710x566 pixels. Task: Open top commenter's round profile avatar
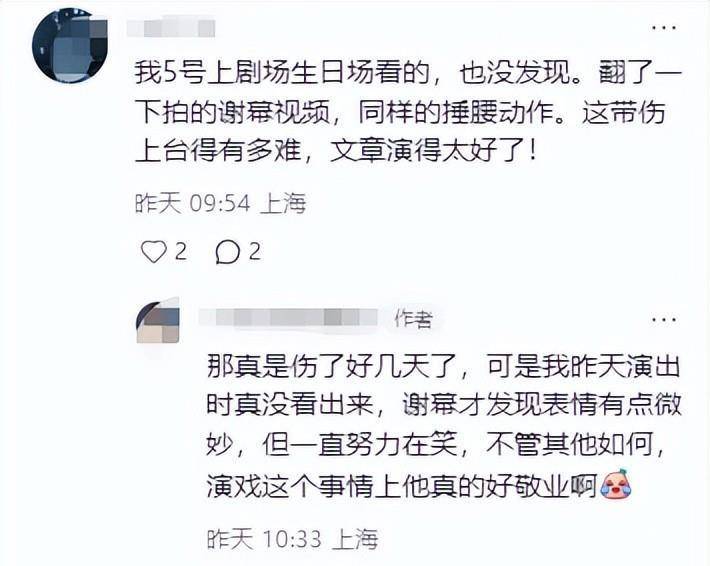[70, 46]
